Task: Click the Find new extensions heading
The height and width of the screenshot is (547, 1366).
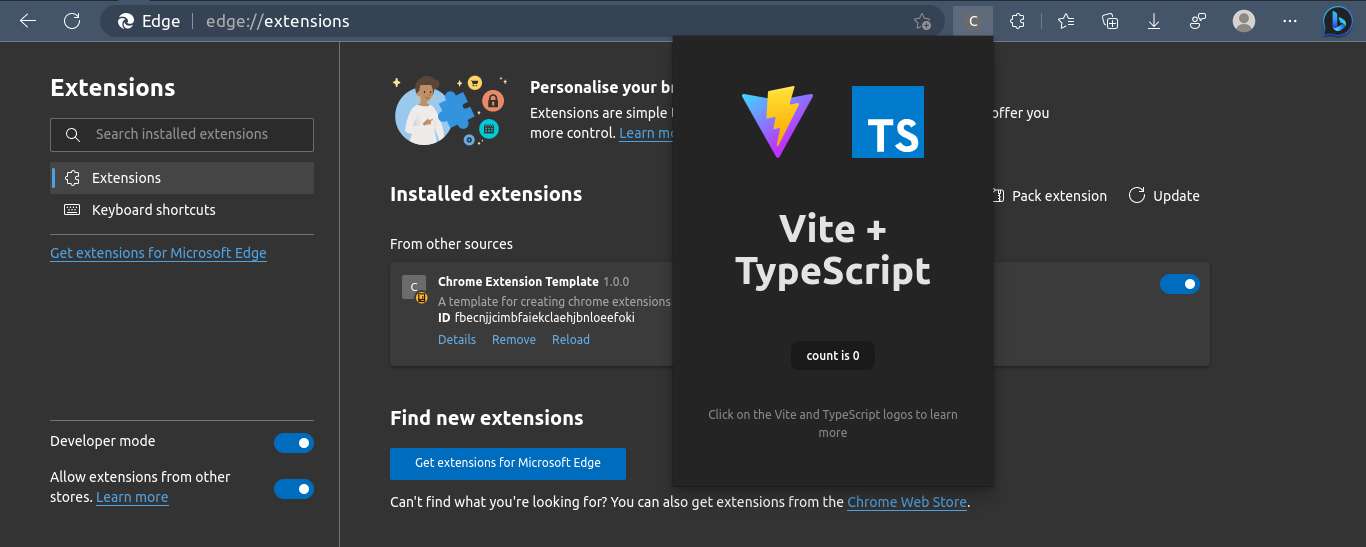Action: tap(487, 418)
